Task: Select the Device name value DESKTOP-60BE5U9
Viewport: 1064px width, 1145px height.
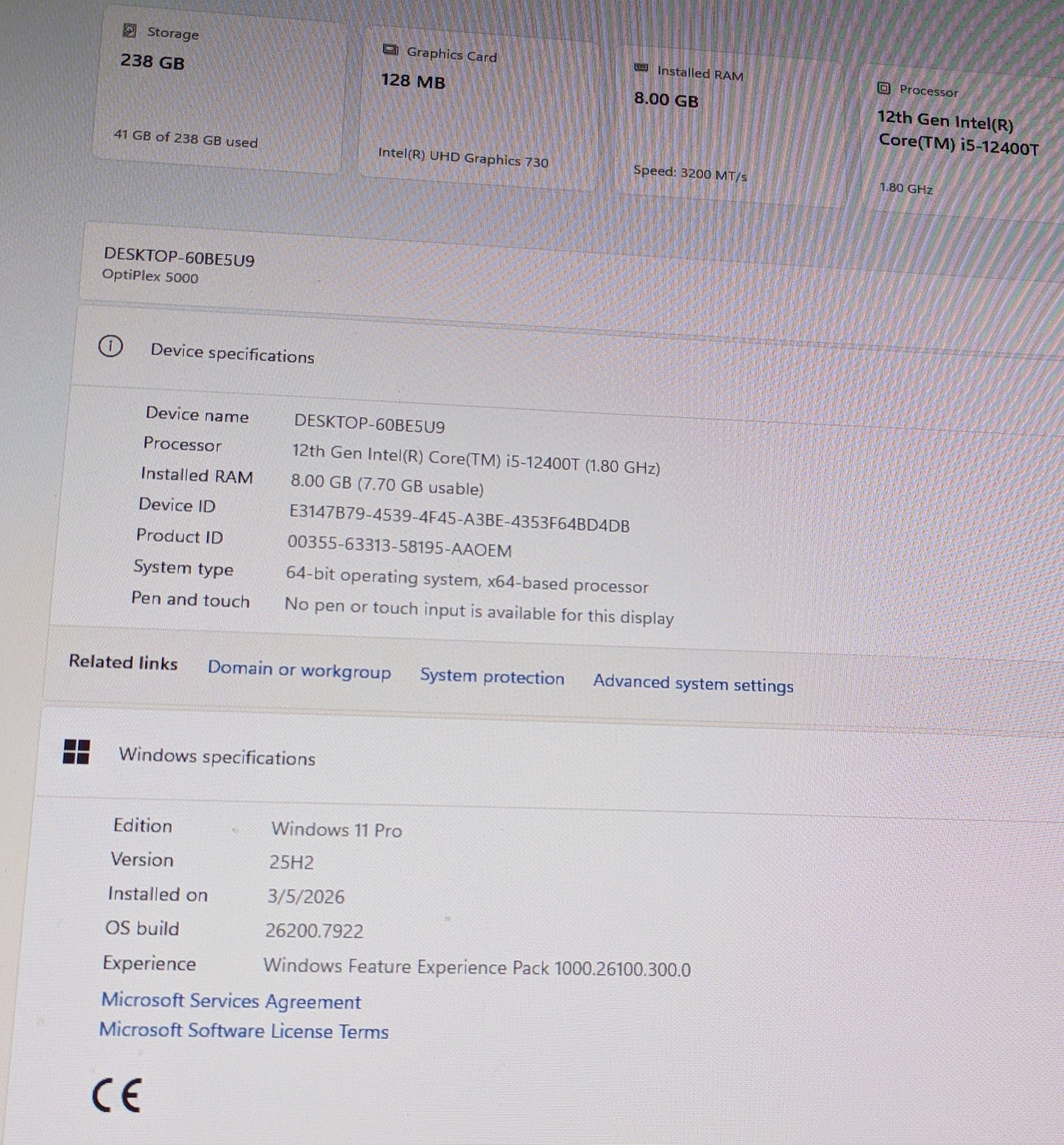Action: click(370, 423)
